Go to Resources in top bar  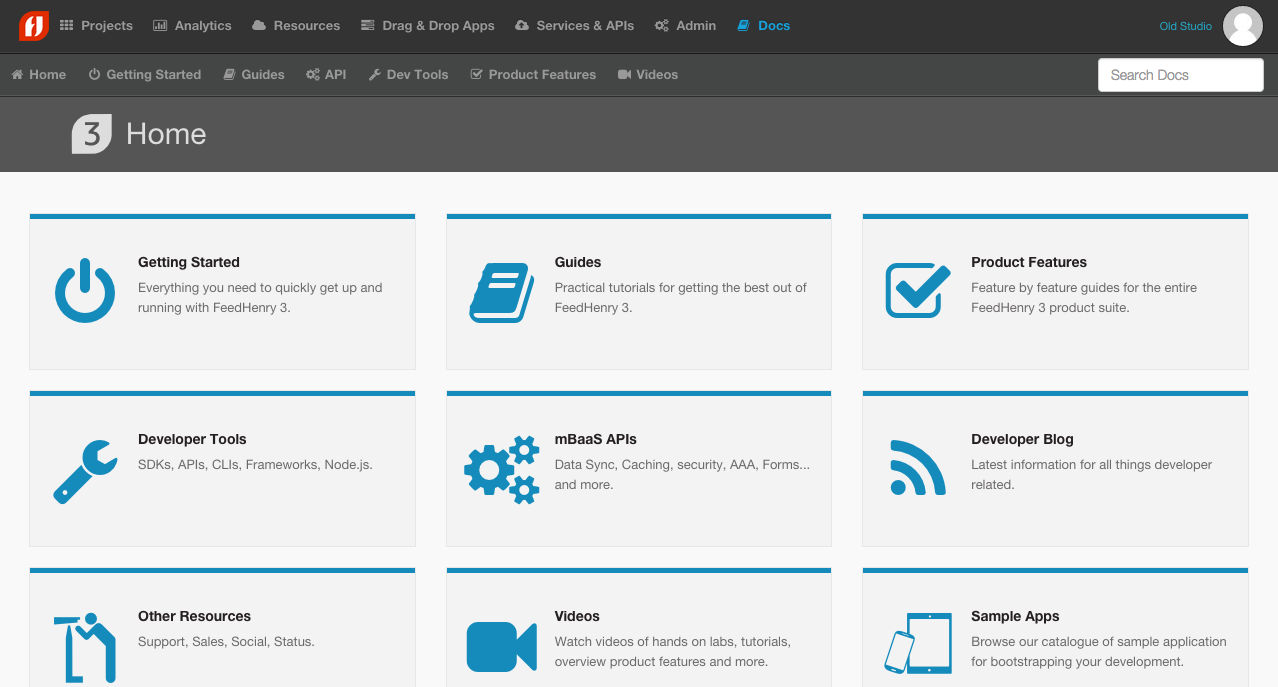pyautogui.click(x=296, y=26)
